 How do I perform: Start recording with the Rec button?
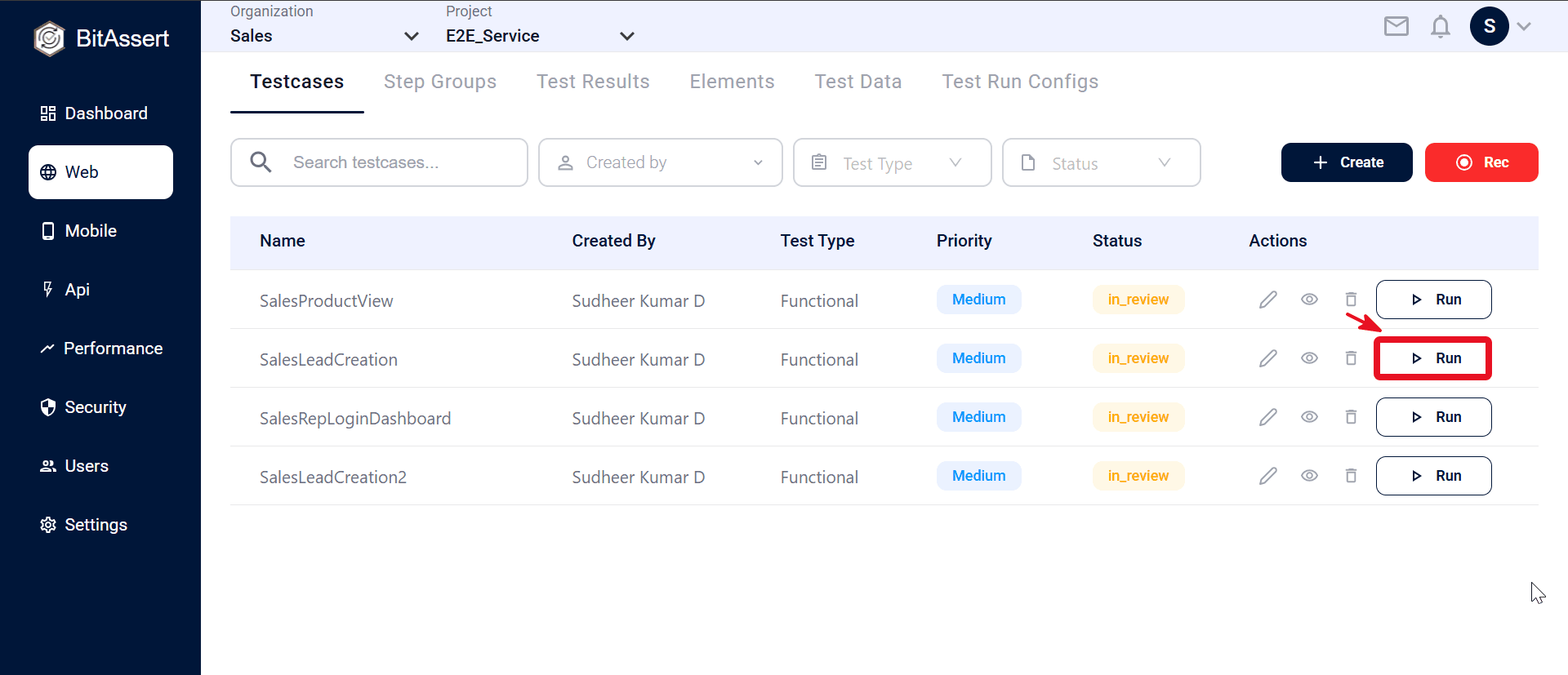tap(1481, 162)
